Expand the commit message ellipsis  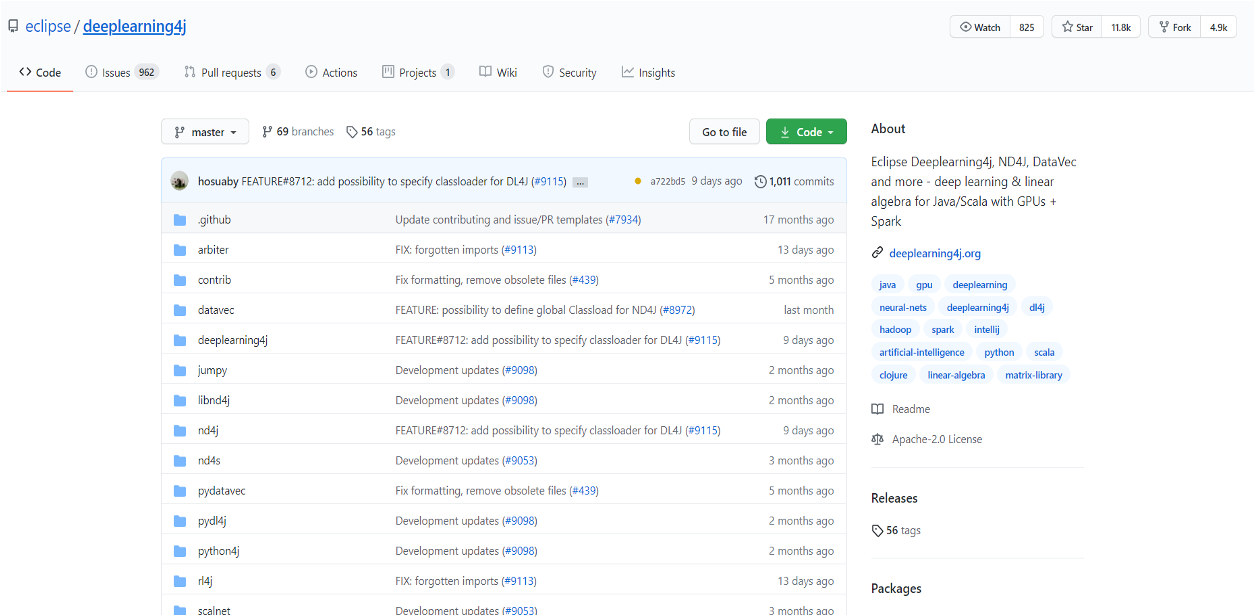click(580, 182)
